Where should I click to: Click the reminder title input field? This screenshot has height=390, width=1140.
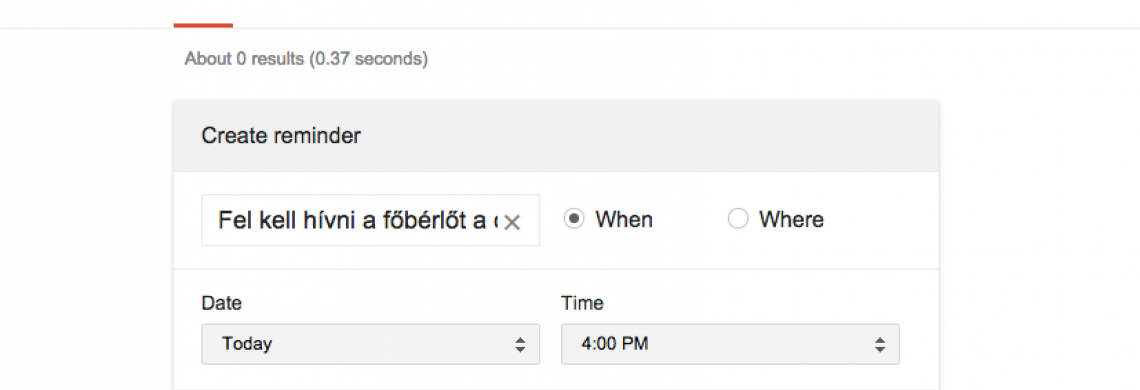coord(370,220)
